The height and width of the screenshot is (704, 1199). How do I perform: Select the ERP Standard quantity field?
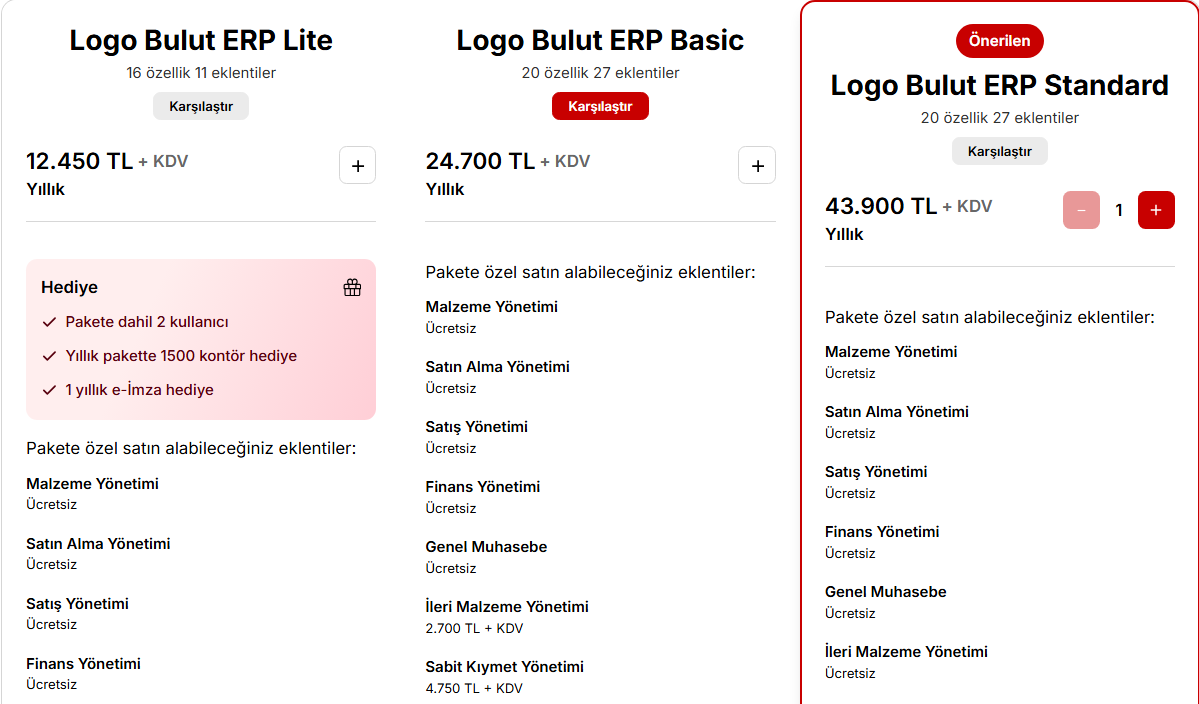(1119, 210)
